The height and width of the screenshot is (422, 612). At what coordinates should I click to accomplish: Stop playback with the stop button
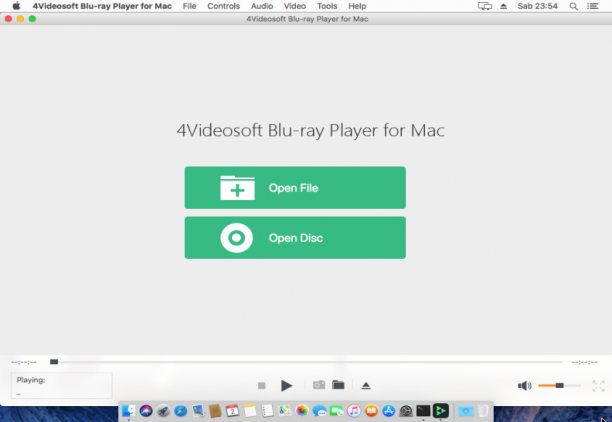[x=262, y=386]
